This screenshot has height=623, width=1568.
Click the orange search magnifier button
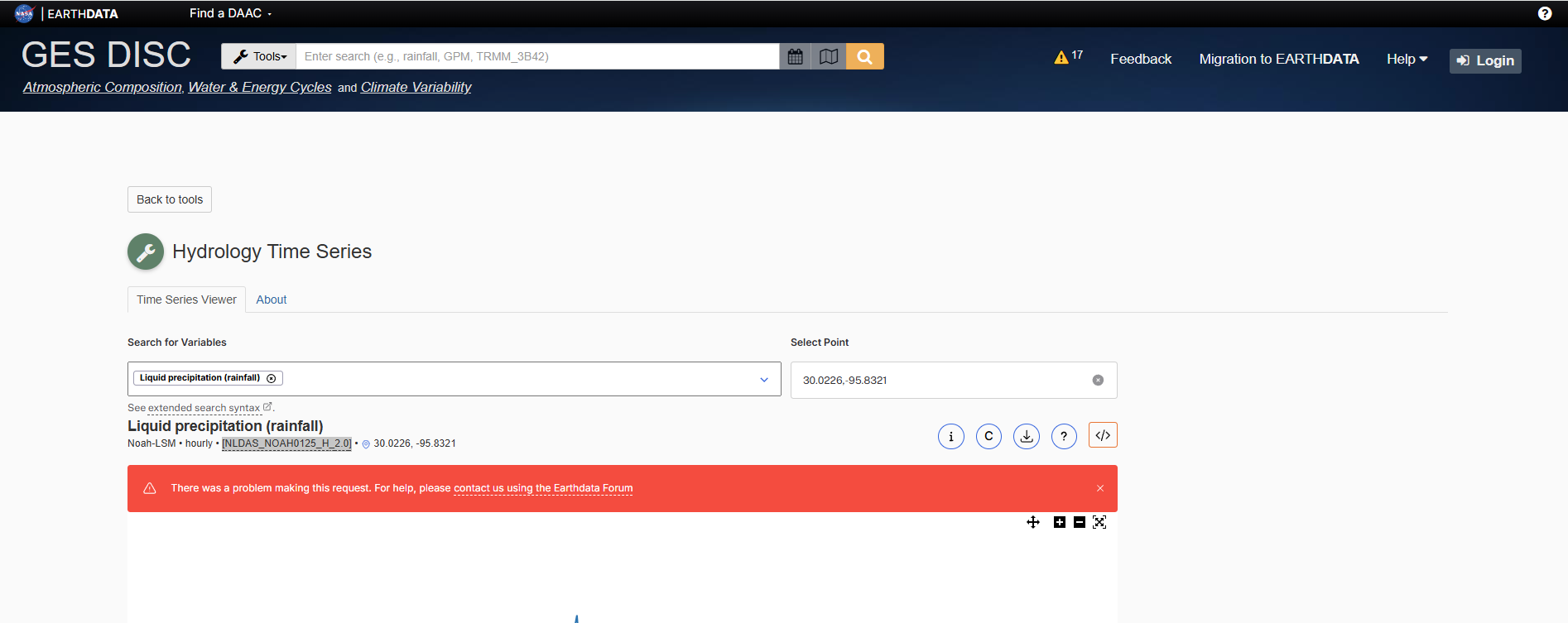tap(865, 56)
